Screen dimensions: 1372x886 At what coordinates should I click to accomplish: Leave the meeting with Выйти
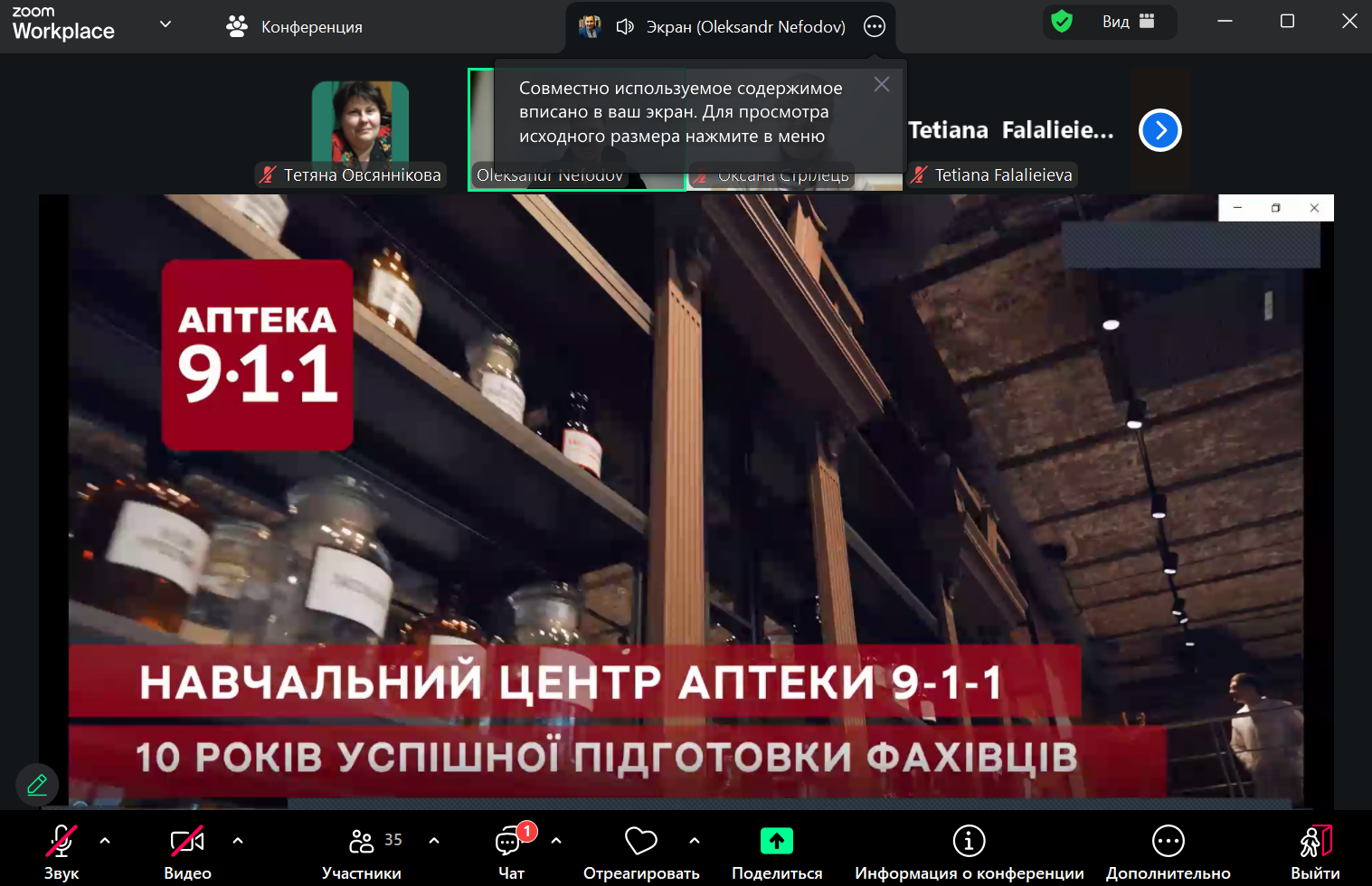point(1315,852)
